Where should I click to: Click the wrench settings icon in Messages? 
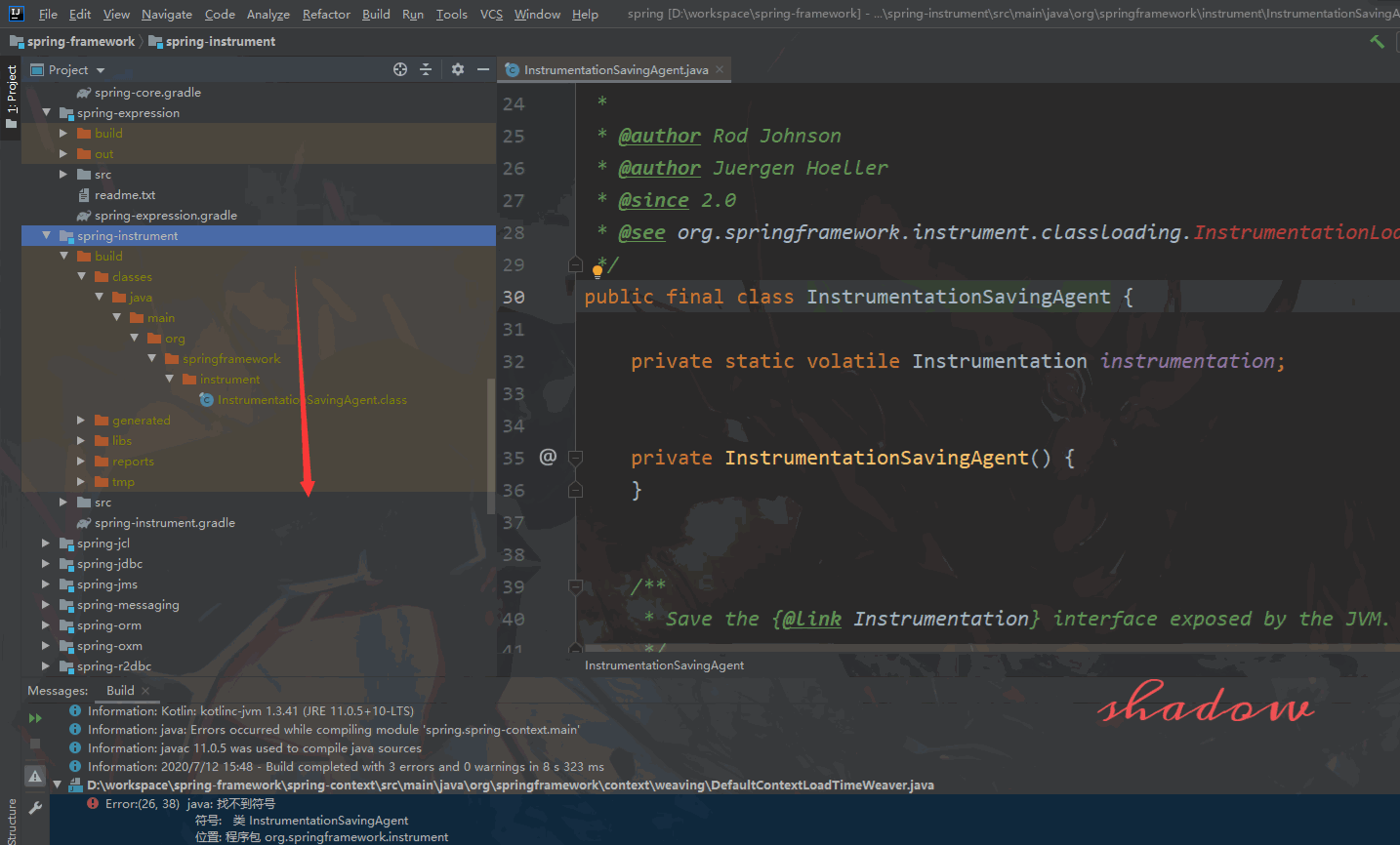point(35,808)
